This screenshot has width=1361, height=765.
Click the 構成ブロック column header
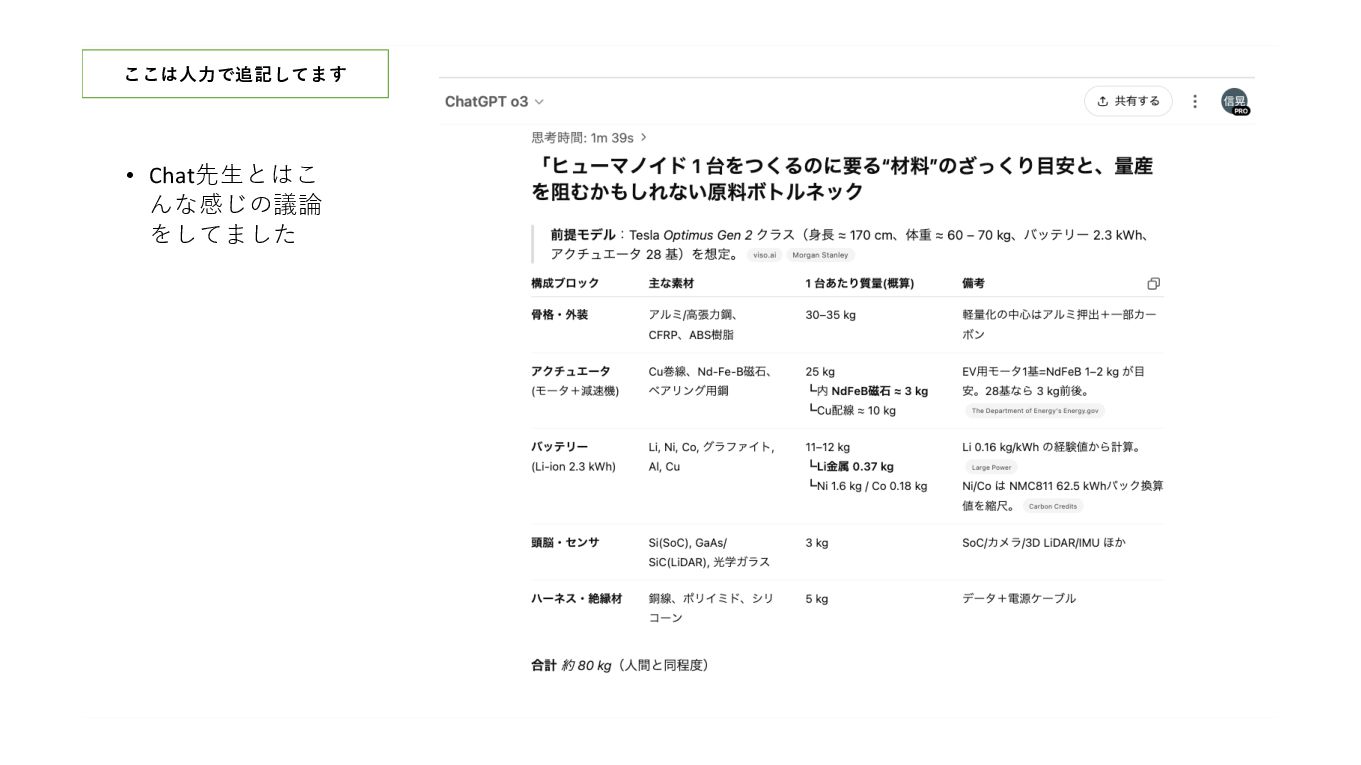pyautogui.click(x=565, y=284)
